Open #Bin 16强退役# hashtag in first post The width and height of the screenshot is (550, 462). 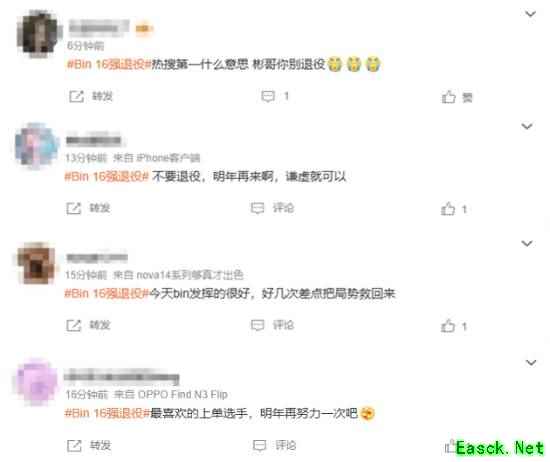point(109,64)
